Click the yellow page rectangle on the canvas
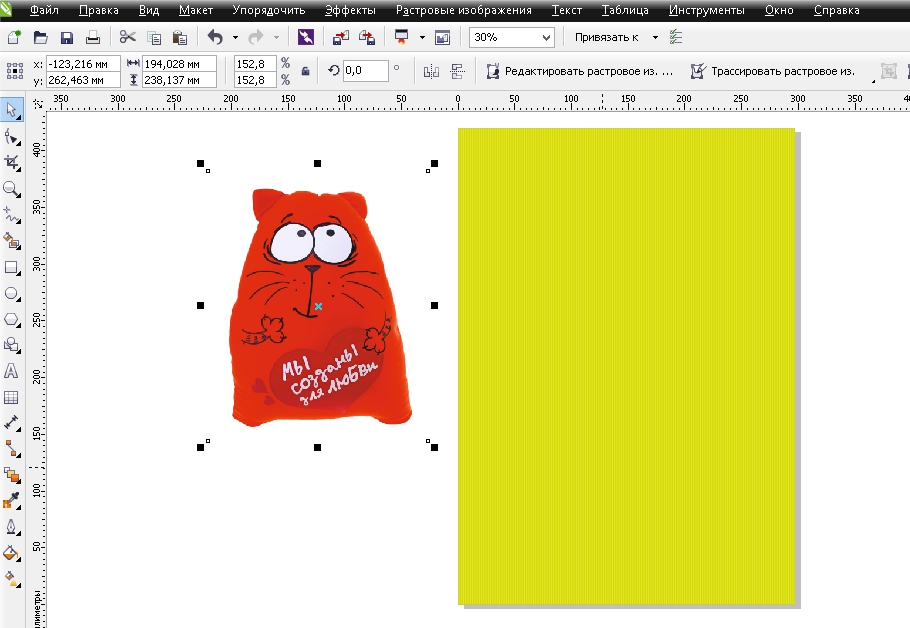 pos(626,366)
